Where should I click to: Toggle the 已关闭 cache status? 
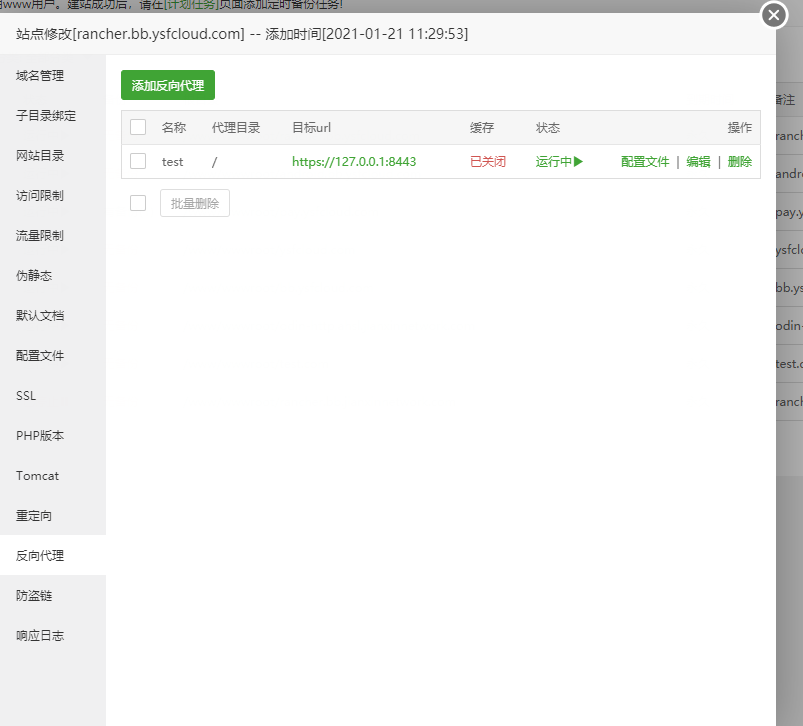(x=487, y=161)
